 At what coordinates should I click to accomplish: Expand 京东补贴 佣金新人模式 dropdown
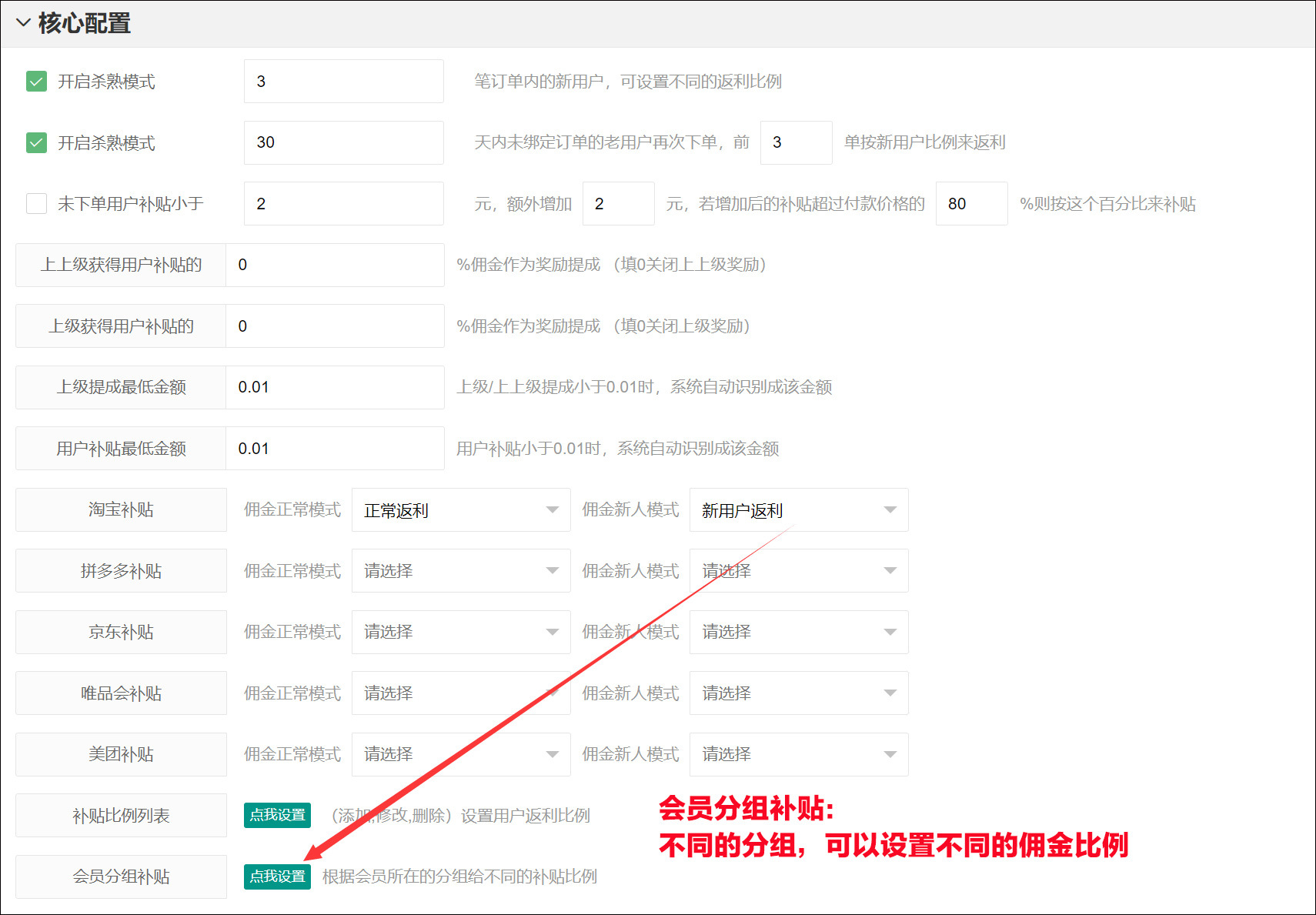click(x=799, y=632)
